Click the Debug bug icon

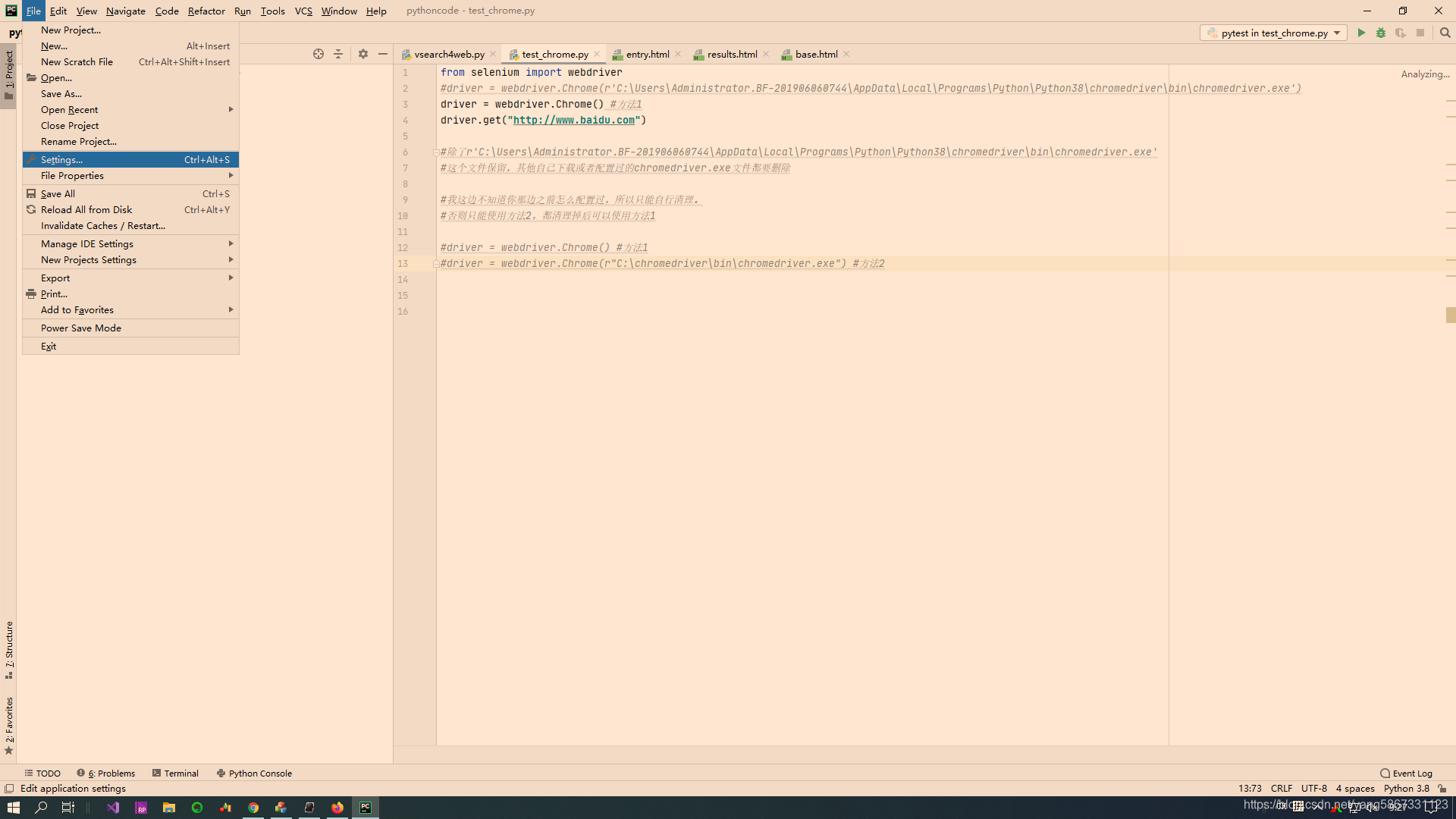(1381, 33)
